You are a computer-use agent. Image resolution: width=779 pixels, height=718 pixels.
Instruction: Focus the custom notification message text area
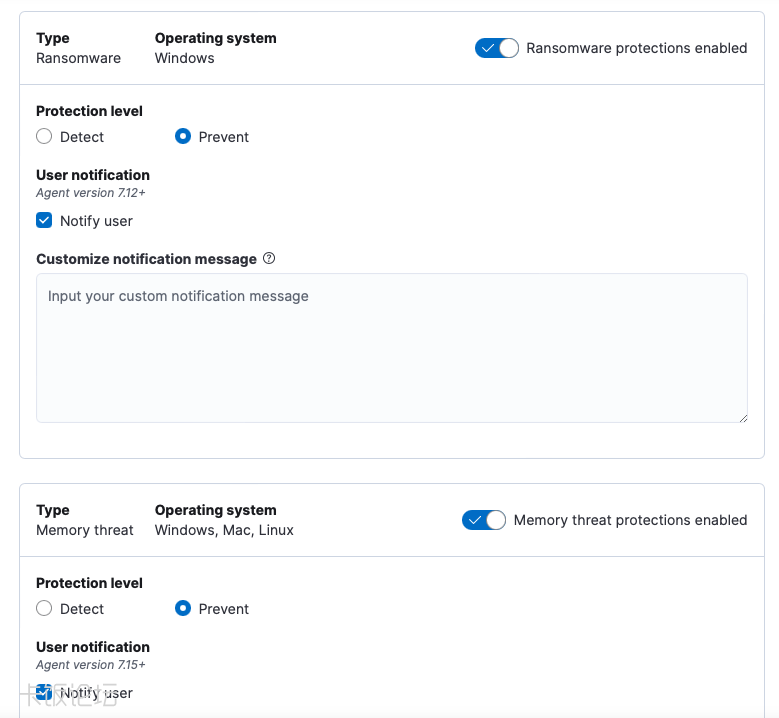click(x=391, y=348)
